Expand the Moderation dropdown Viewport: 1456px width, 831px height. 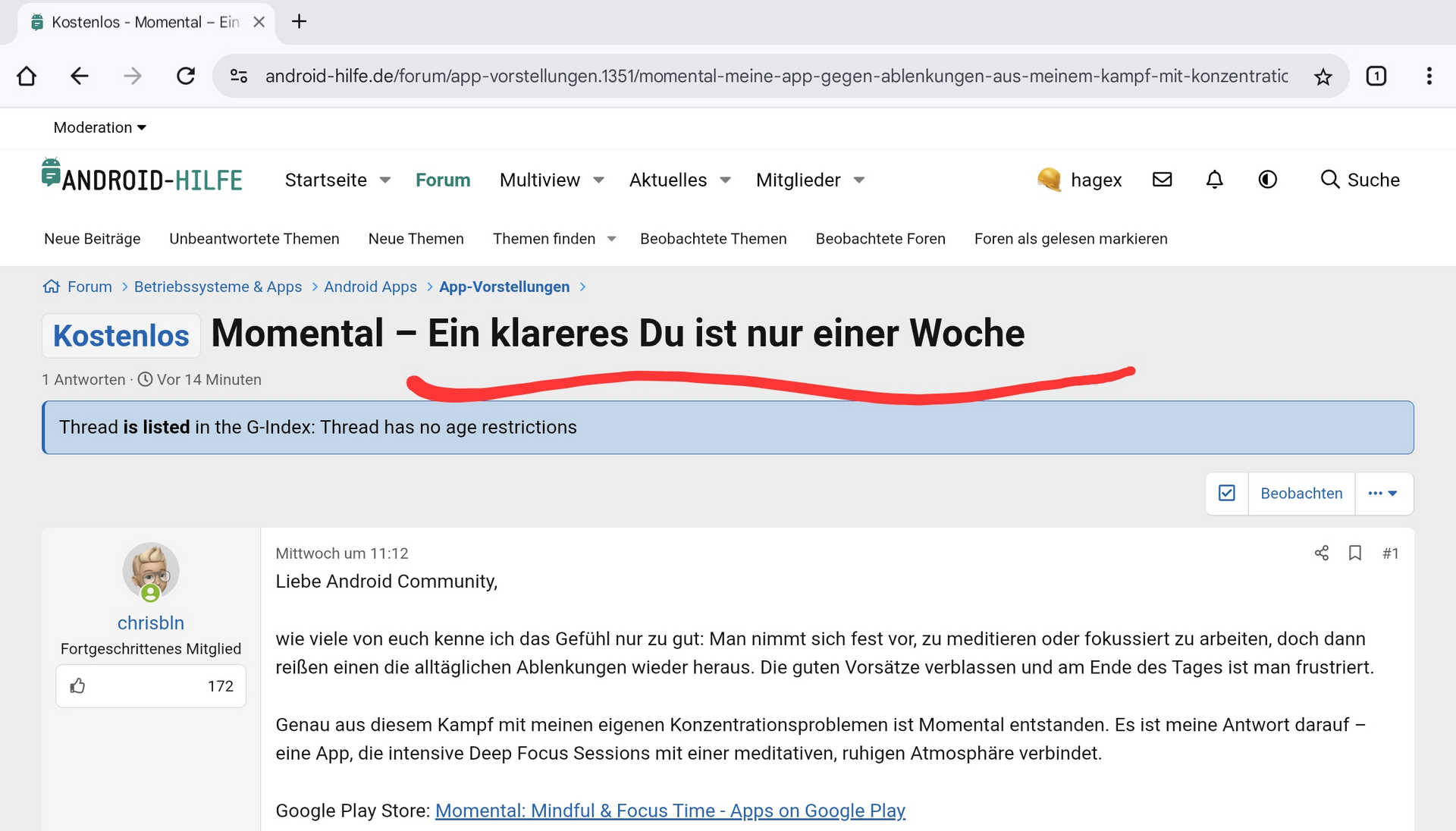[x=99, y=127]
